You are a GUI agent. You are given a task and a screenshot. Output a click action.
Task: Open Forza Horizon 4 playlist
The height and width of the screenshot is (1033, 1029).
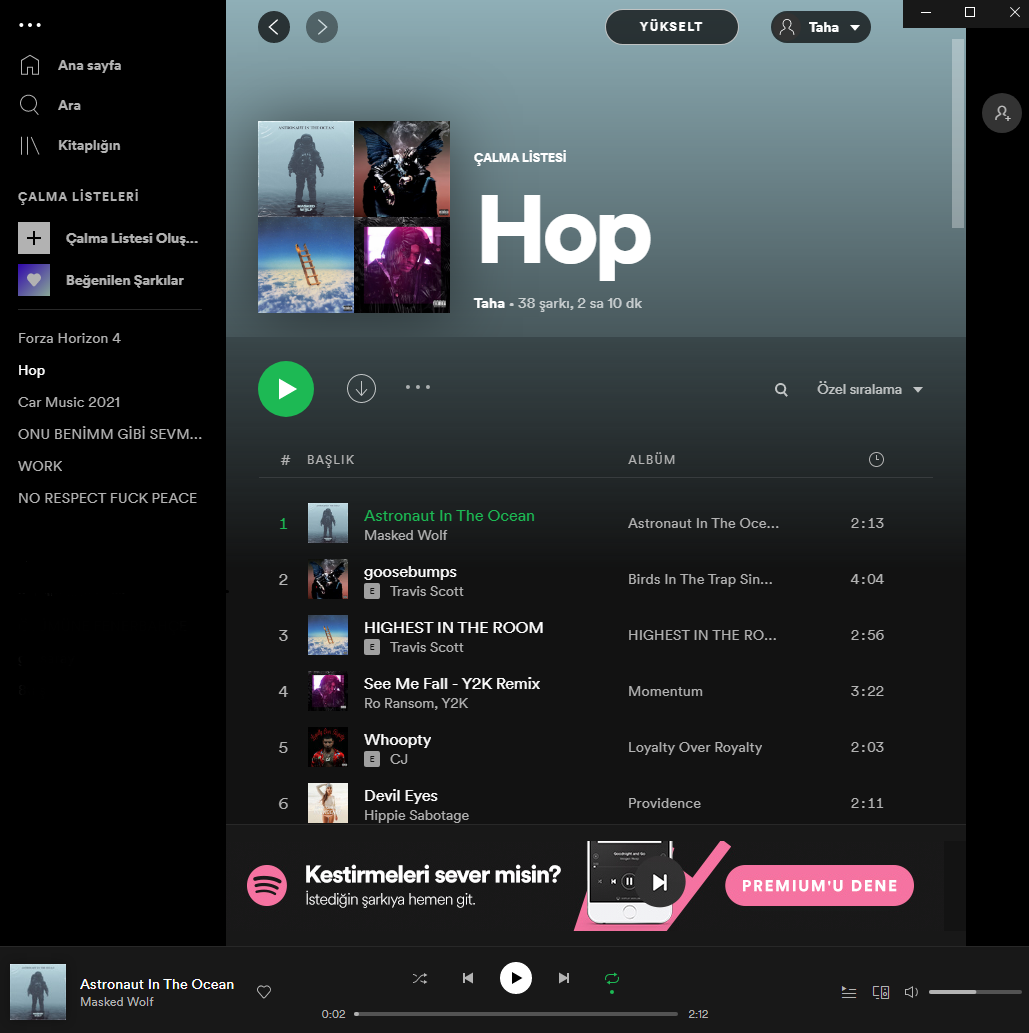pyautogui.click(x=69, y=338)
